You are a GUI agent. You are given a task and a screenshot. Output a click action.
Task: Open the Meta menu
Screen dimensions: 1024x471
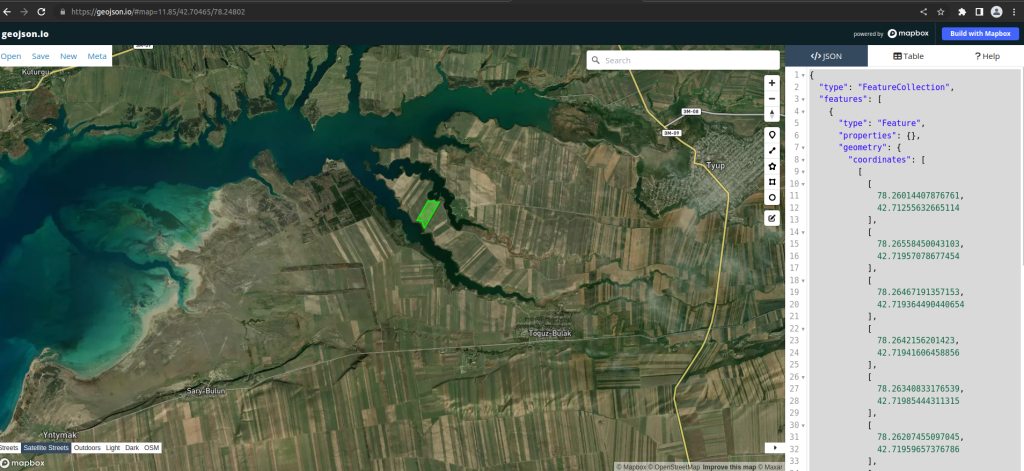[x=97, y=56]
